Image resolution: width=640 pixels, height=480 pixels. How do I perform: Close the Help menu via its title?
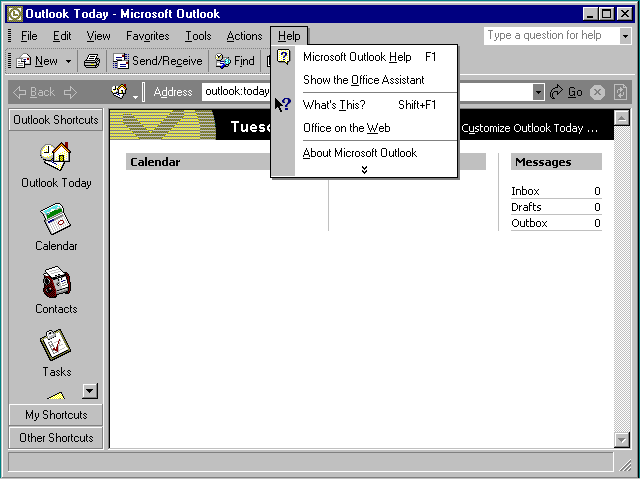(x=289, y=36)
